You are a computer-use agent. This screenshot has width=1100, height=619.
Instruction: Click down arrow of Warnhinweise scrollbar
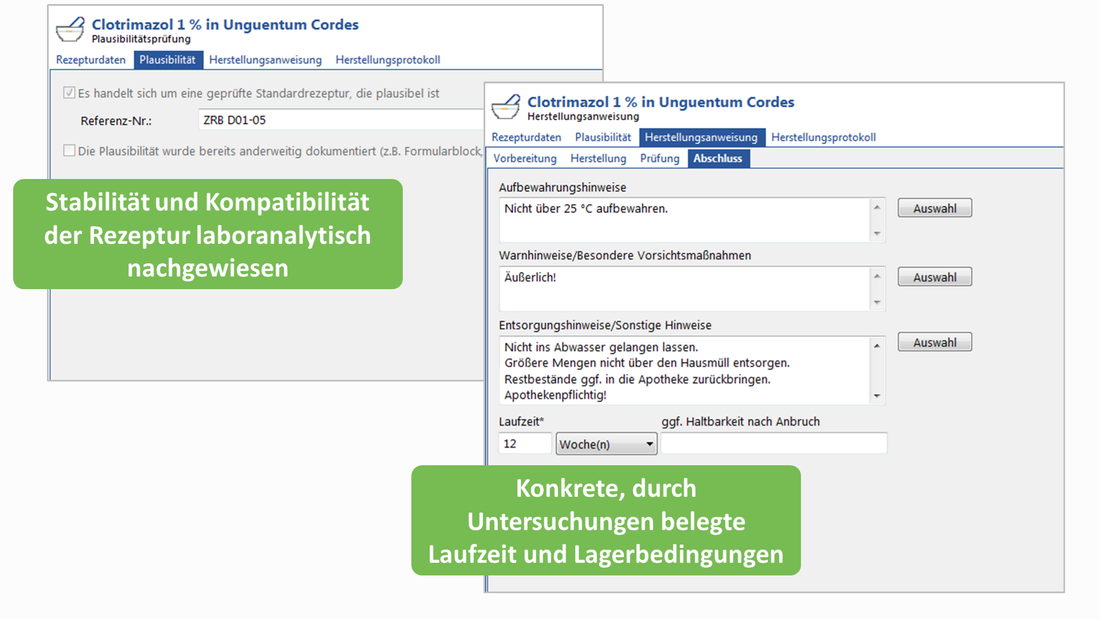click(x=877, y=302)
